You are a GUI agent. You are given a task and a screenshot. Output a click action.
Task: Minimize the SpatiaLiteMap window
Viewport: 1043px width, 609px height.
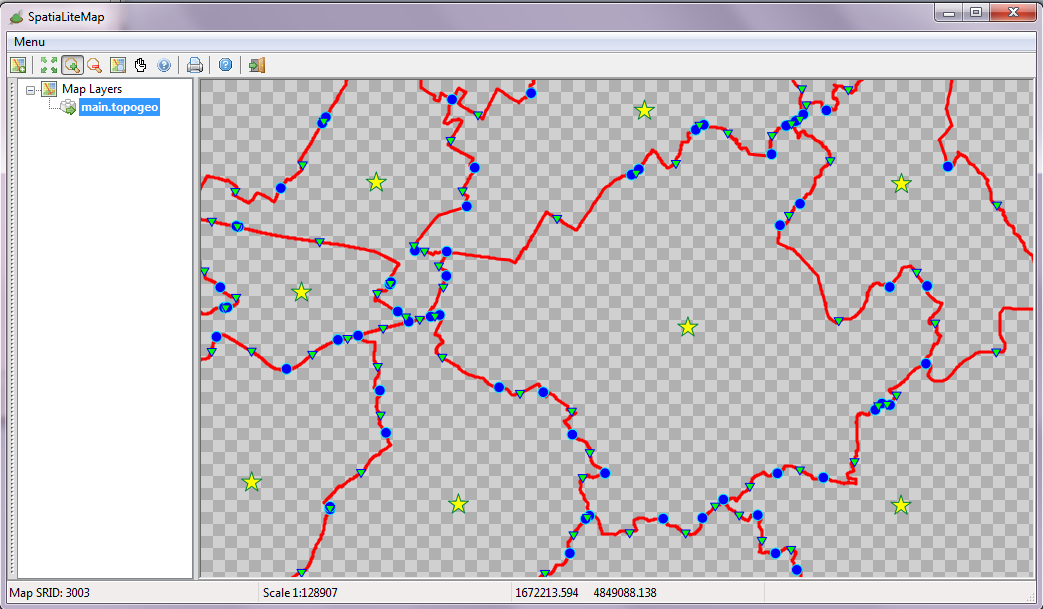[x=949, y=13]
